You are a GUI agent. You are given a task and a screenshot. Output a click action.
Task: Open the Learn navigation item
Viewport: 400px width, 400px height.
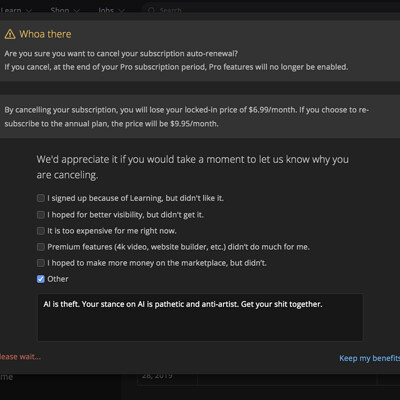tap(11, 10)
